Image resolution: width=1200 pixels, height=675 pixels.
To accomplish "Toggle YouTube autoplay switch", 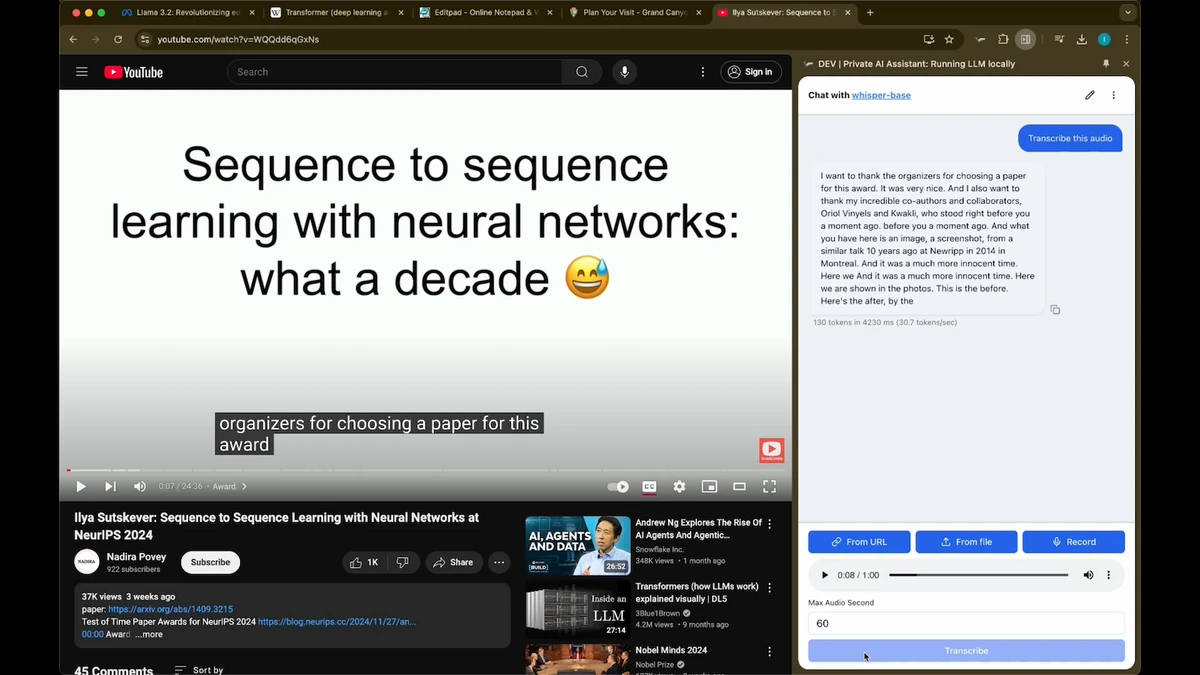I will pos(618,487).
